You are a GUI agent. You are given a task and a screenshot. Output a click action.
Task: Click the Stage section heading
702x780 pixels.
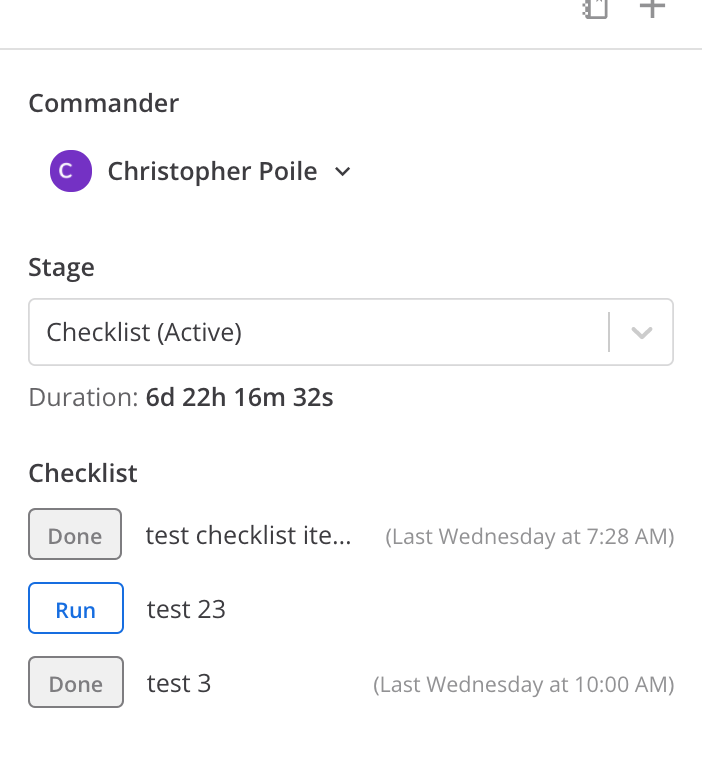(62, 268)
